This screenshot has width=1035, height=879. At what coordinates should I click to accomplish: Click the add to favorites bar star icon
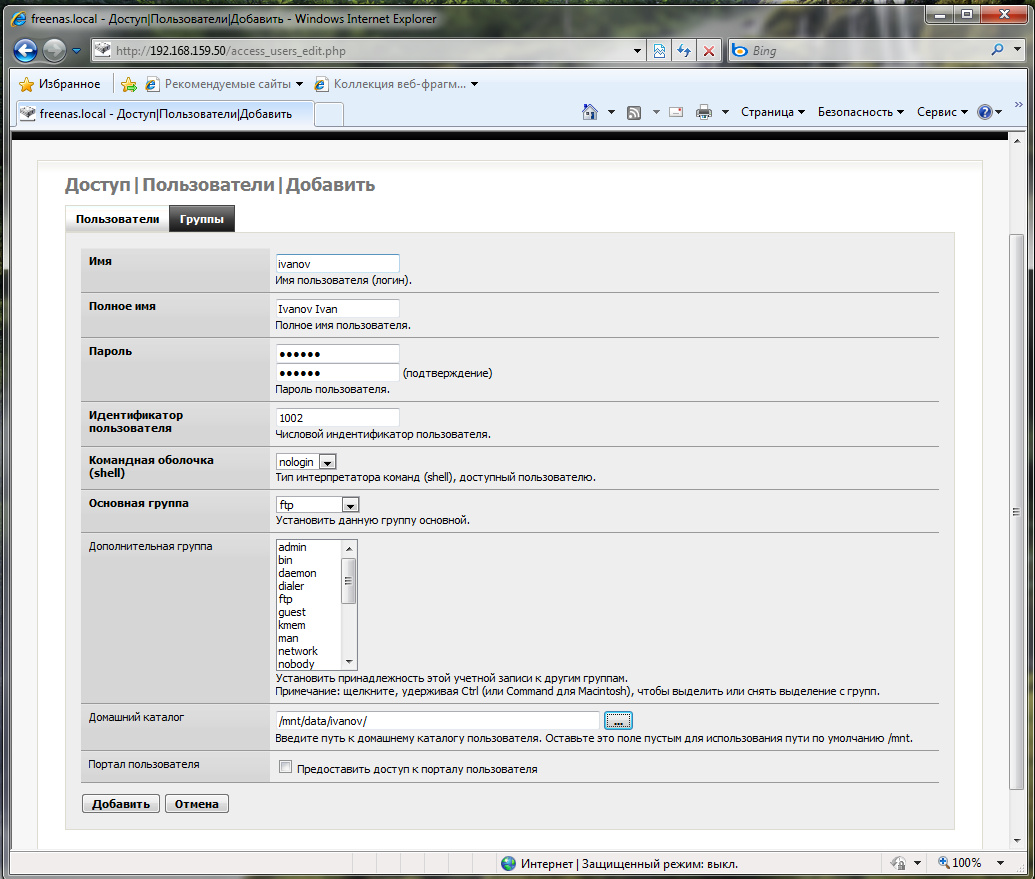click(129, 84)
